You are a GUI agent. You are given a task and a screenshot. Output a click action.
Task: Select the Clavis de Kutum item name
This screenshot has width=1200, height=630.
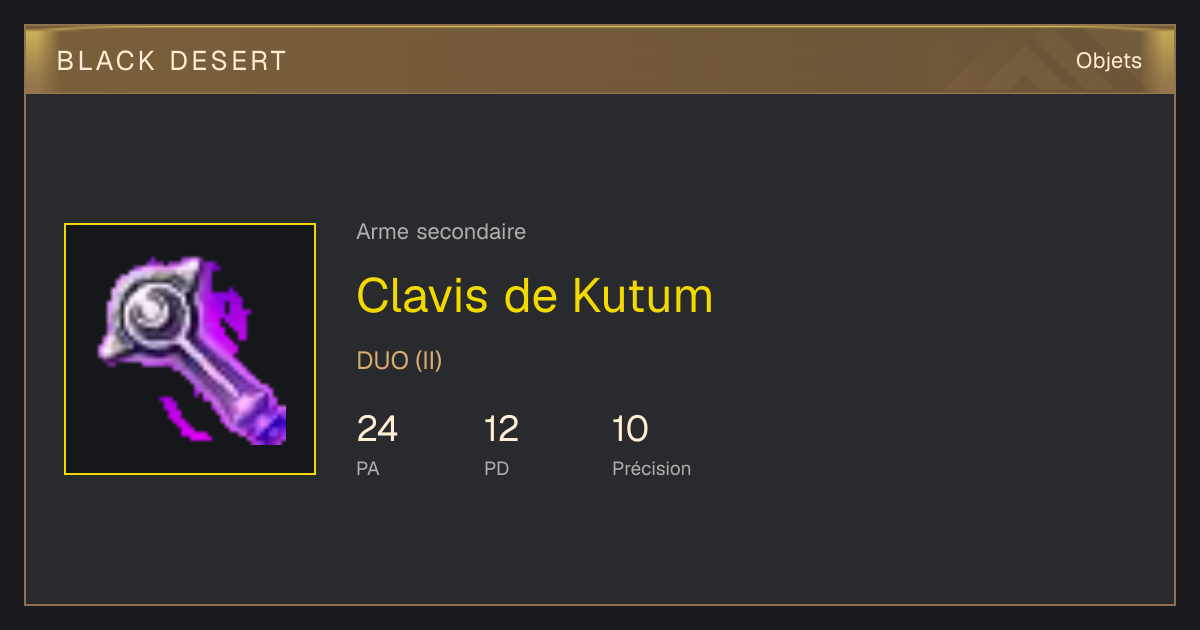pos(535,296)
